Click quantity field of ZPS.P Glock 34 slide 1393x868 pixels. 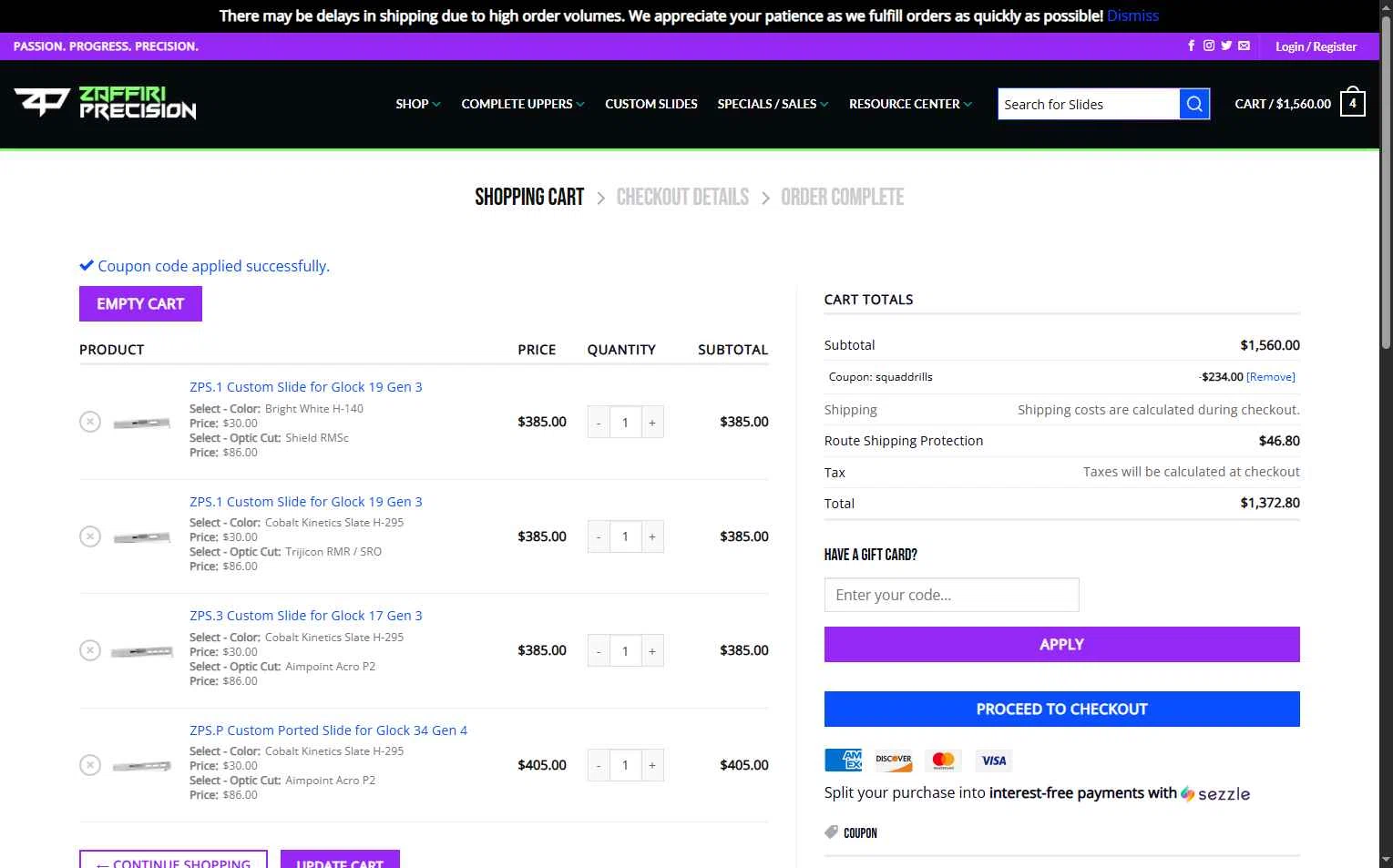625,765
